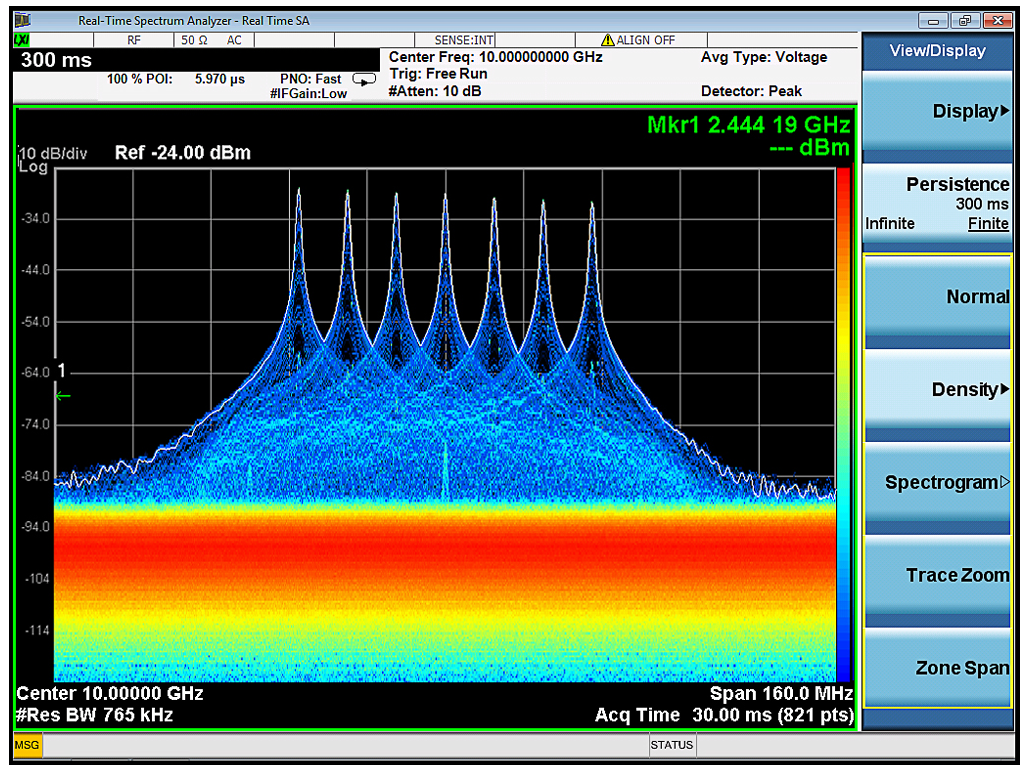
Task: Click the spectrum analyzer app icon in title bar
Action: 22,20
